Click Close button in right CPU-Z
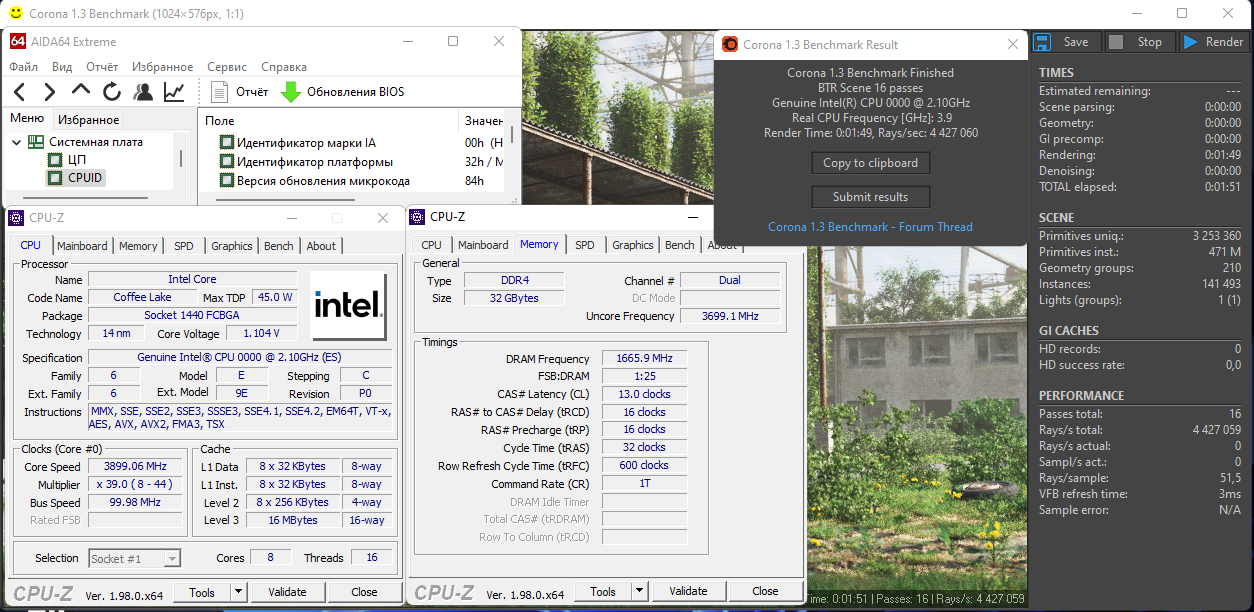 coord(765,591)
